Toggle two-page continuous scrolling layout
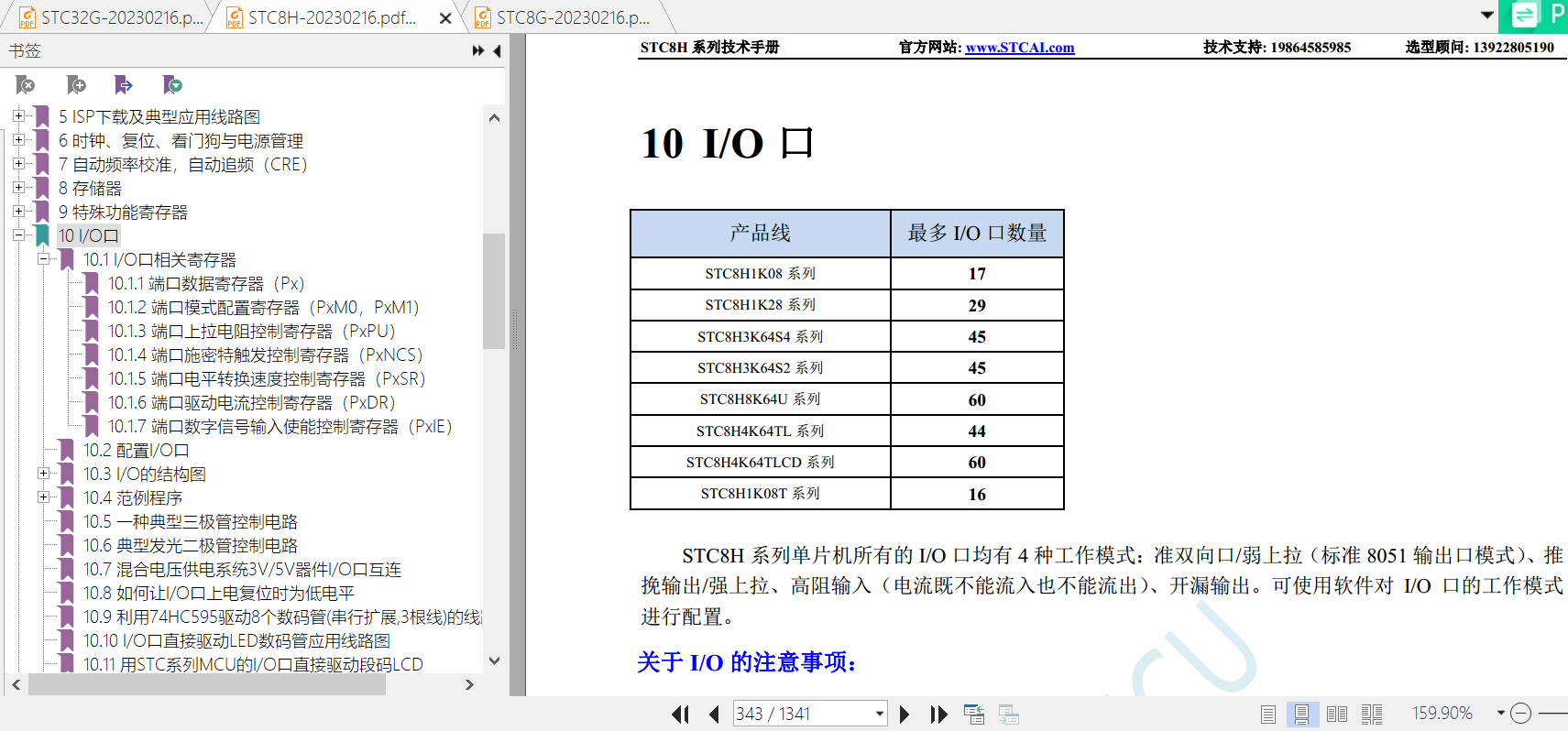The width and height of the screenshot is (1568, 731). click(1372, 715)
